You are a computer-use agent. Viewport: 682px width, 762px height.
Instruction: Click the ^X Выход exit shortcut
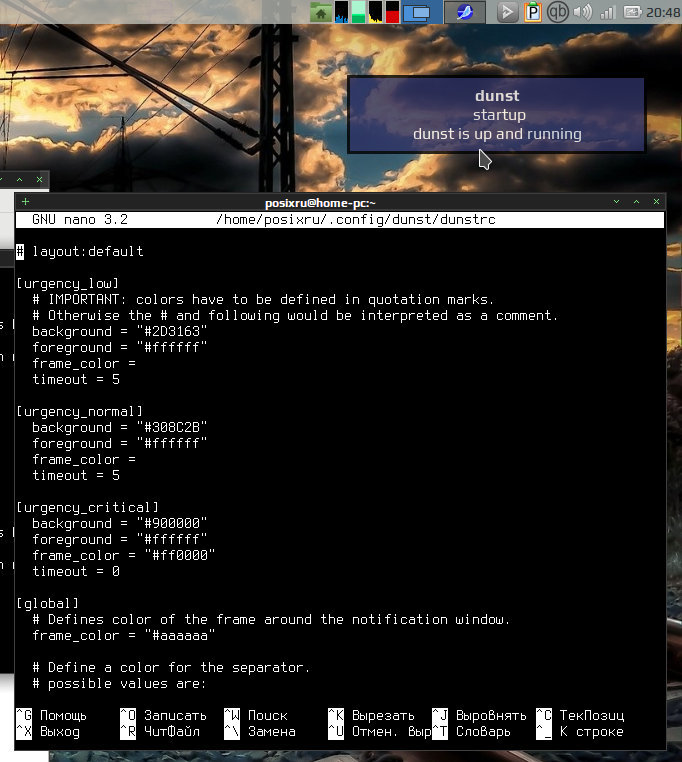(x=48, y=732)
